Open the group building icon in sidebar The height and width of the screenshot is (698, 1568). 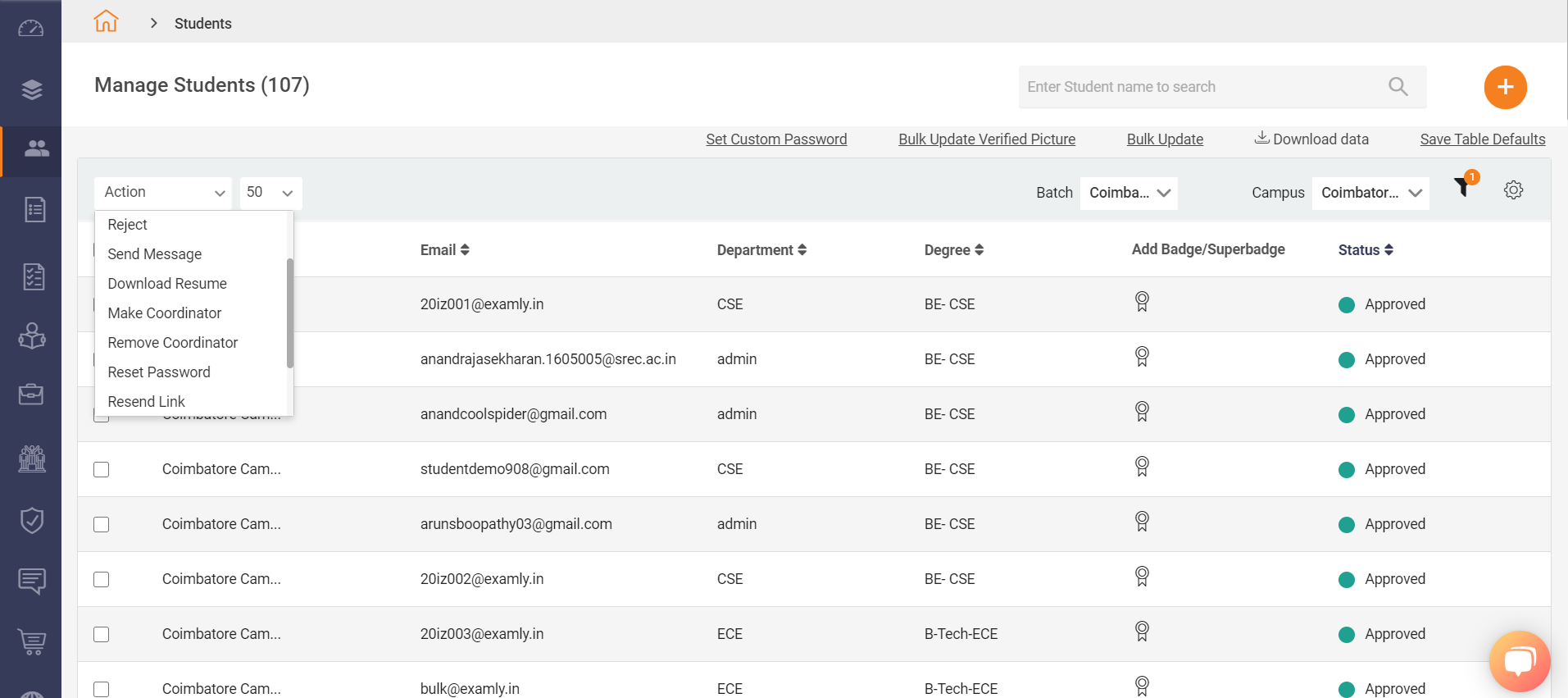click(x=32, y=458)
